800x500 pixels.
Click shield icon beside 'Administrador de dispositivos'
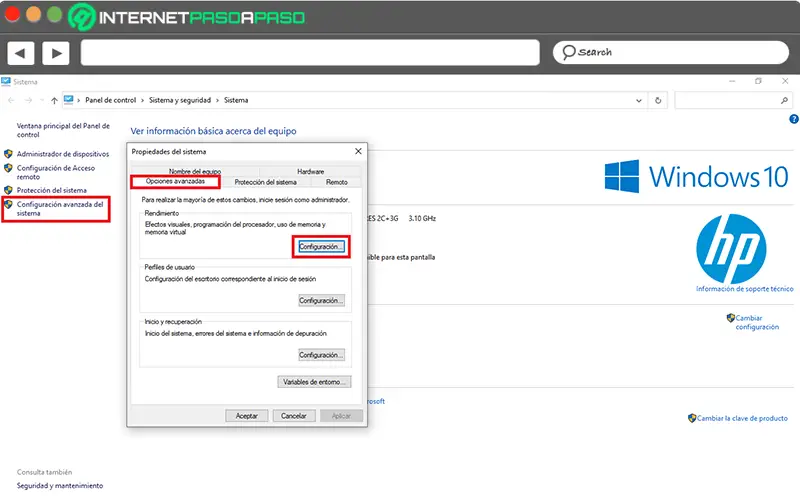coord(8,154)
